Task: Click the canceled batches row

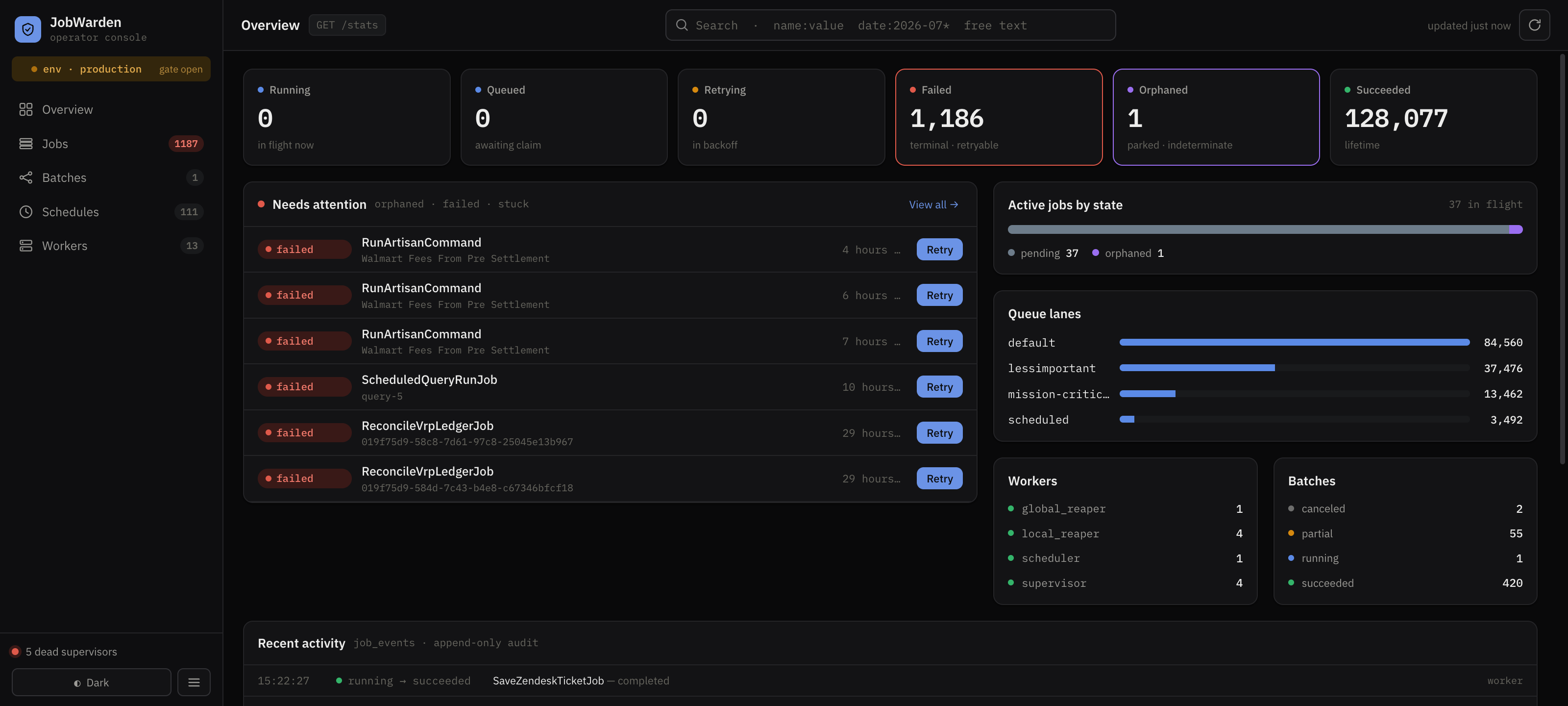Action: pyautogui.click(x=1405, y=508)
